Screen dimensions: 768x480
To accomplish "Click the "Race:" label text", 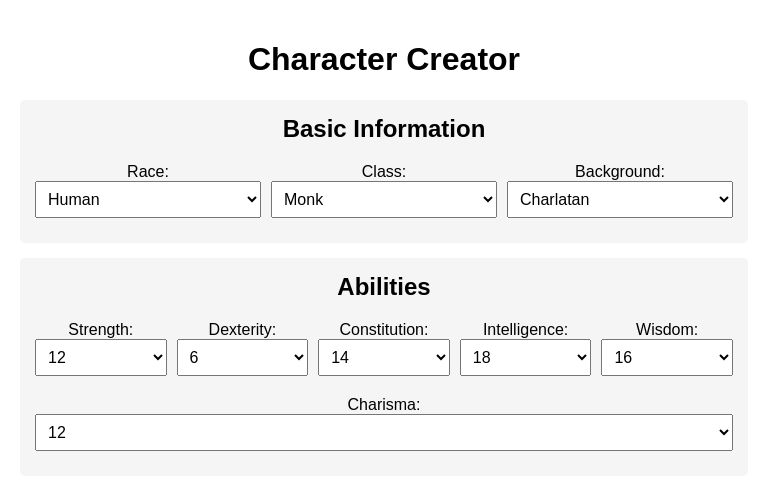I will click(148, 171).
